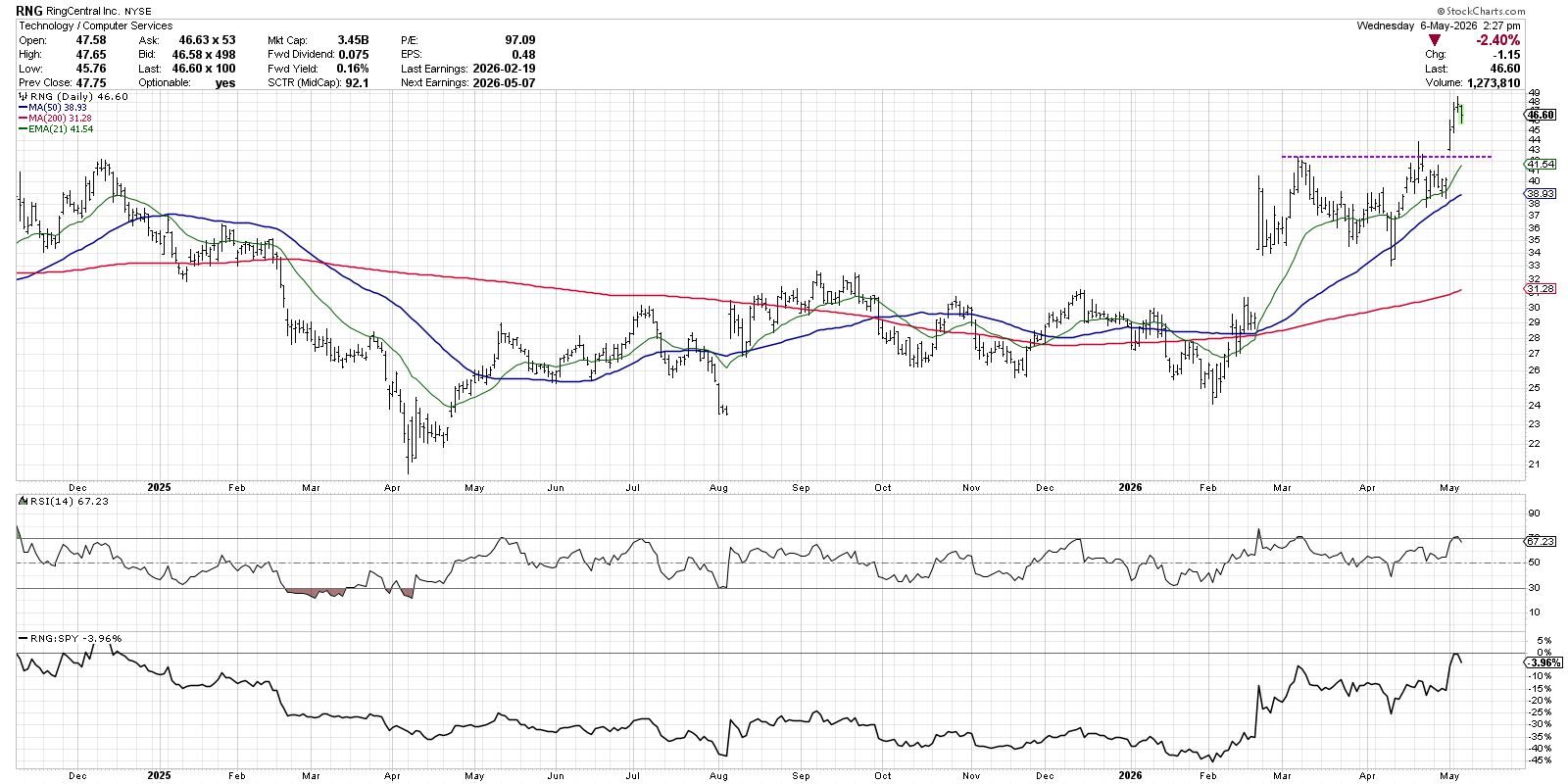Click the Chg value -1.15
Image resolution: width=1568 pixels, height=784 pixels.
pos(1507,55)
